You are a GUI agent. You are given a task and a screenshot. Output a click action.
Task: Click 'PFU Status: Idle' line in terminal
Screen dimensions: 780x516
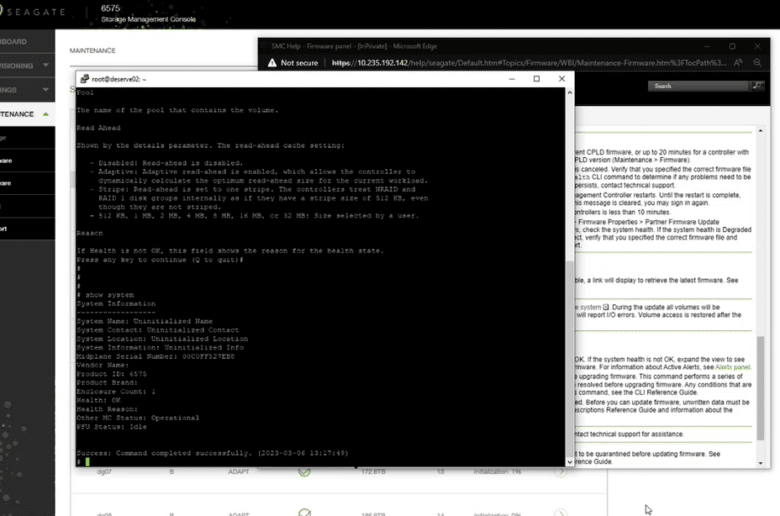[111, 426]
